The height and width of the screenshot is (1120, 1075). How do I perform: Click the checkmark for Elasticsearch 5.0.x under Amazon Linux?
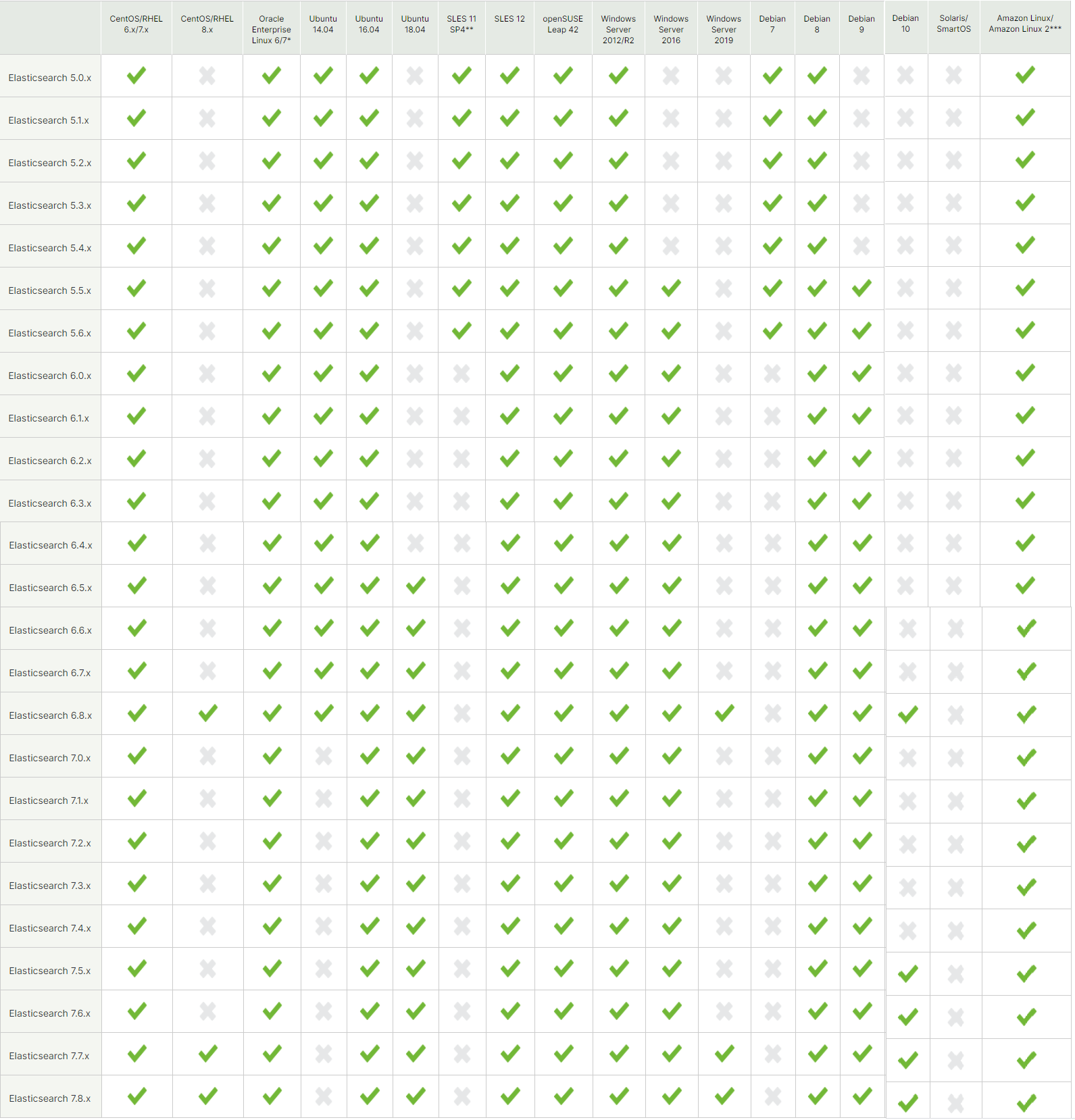(x=1025, y=75)
